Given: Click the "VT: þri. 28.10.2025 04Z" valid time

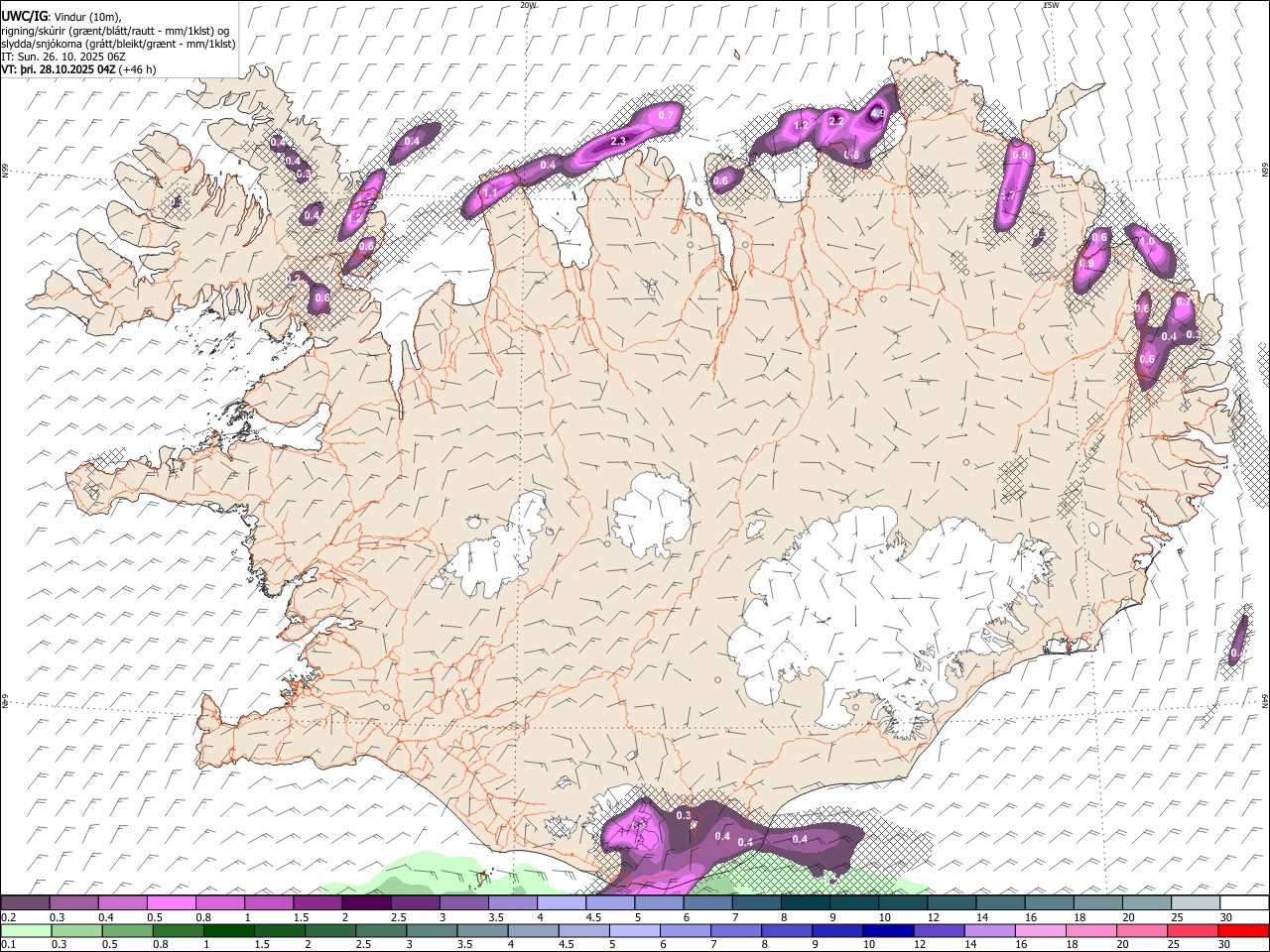Looking at the screenshot, I should click(59, 69).
